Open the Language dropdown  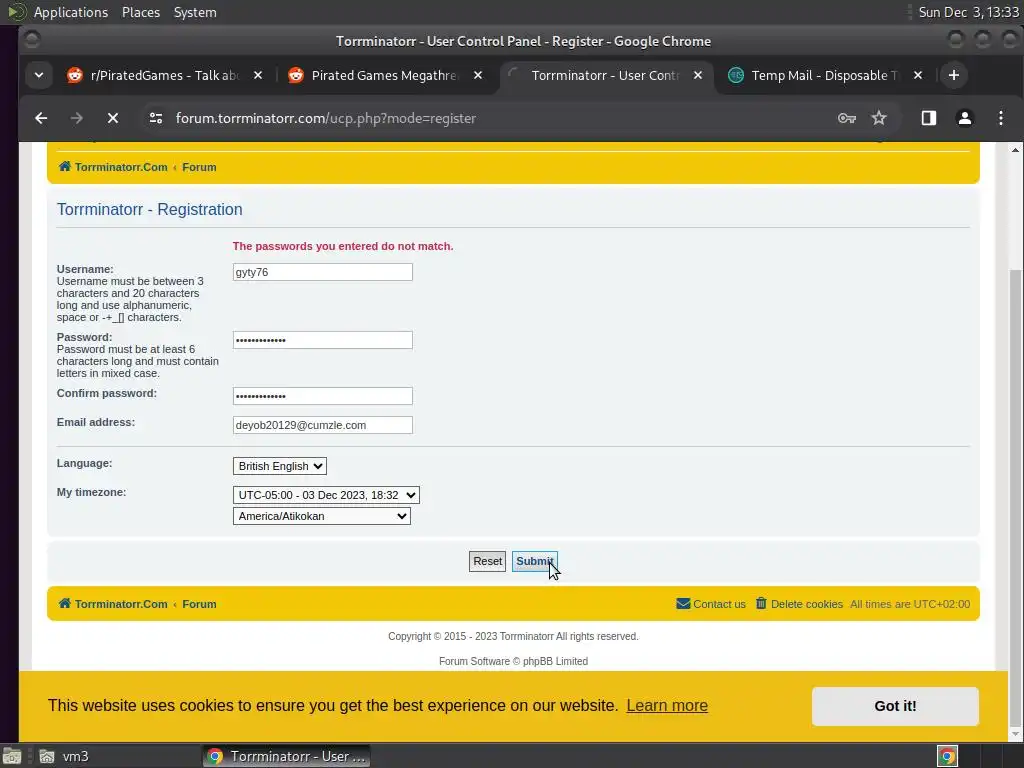pos(280,466)
